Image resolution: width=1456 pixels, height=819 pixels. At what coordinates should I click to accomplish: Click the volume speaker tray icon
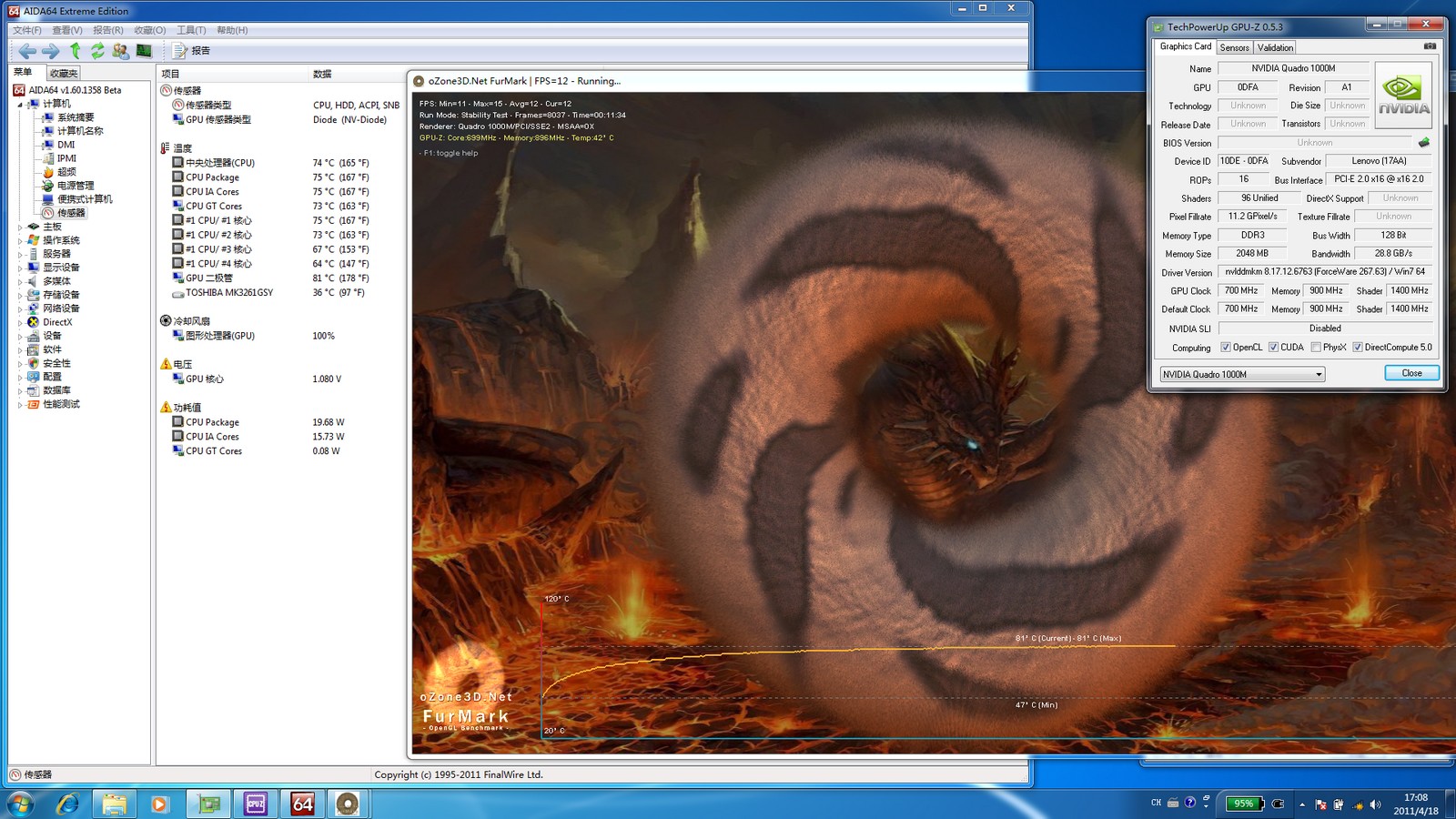[1374, 804]
